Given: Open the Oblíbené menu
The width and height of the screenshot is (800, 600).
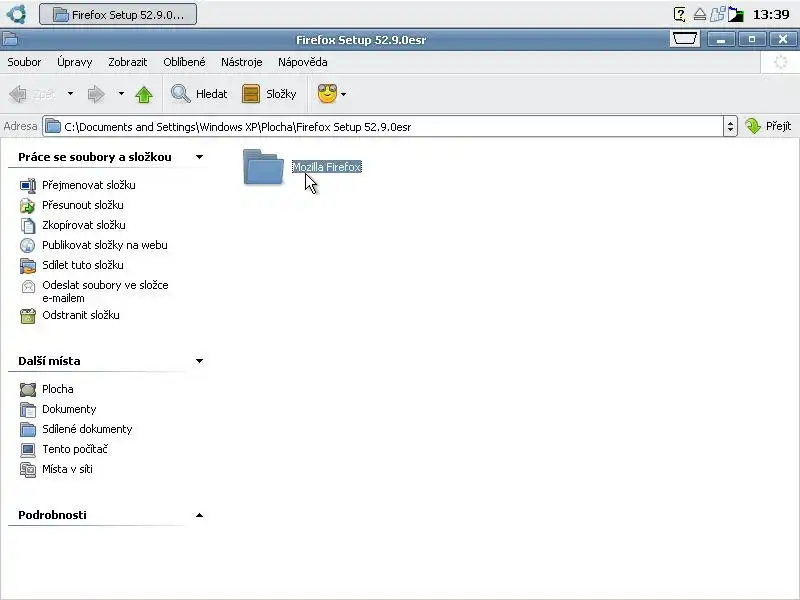Looking at the screenshot, I should click(x=184, y=62).
